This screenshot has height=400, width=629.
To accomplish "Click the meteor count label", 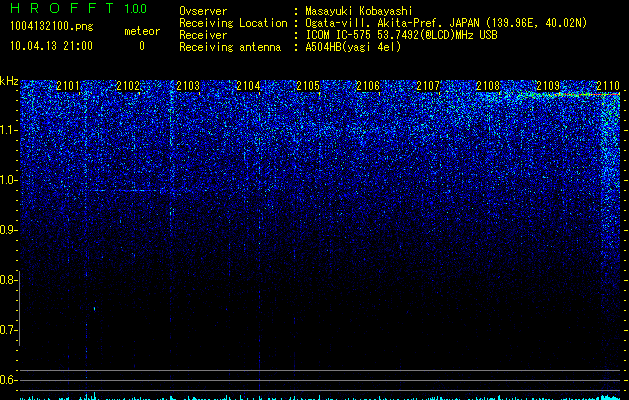I will (x=142, y=31).
